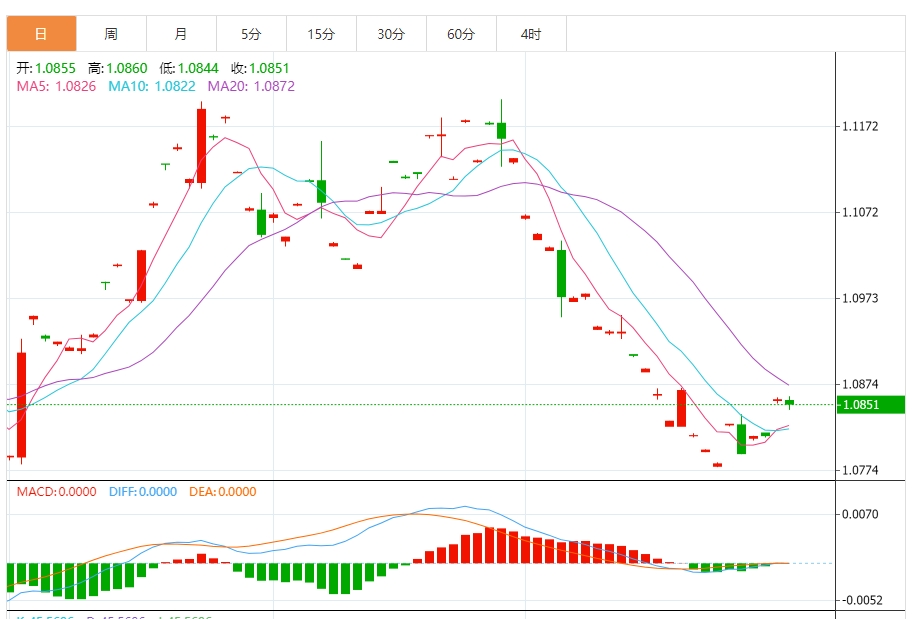This screenshot has width=921, height=619.
Task: Click the MACD:0.0000 indicator label
Action: click(x=56, y=492)
